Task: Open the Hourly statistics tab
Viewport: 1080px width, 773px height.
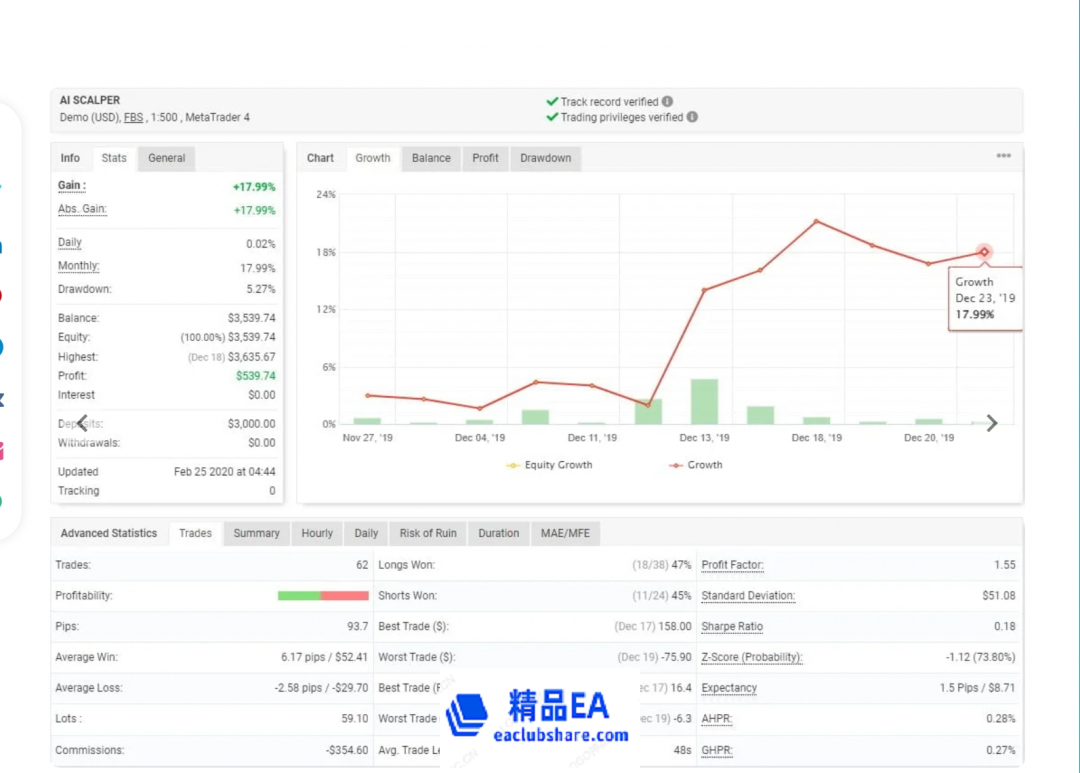Action: click(x=317, y=533)
